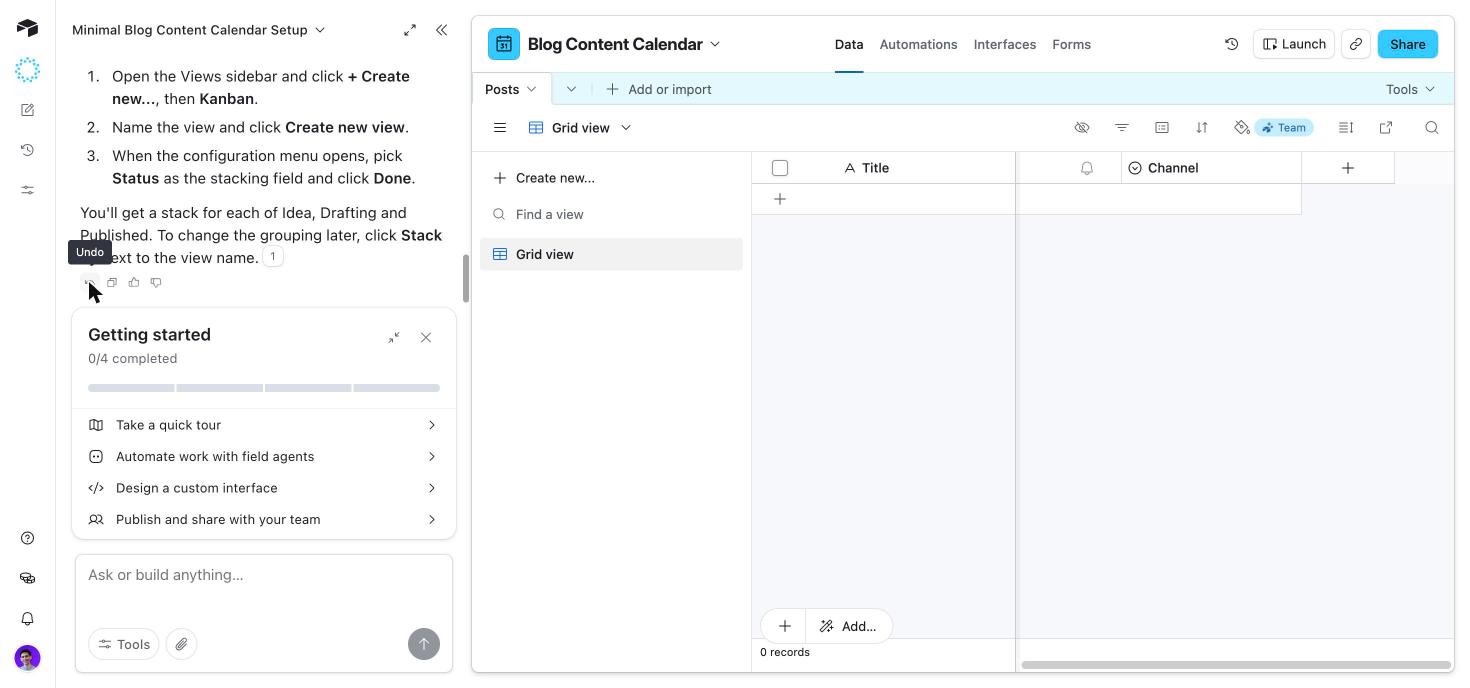Viewport: 1470px width, 688px height.
Task: Open the share and sync view icon
Action: 1386,128
